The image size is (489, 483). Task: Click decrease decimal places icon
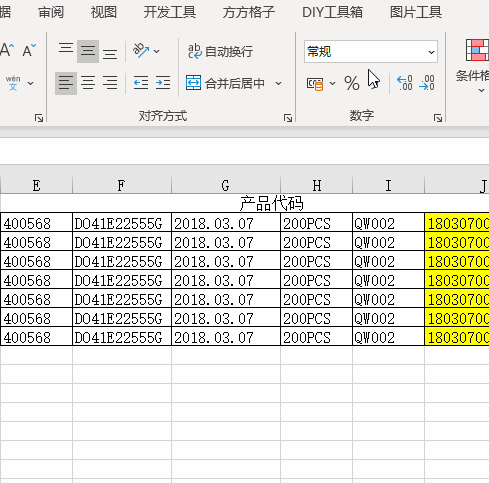427,83
